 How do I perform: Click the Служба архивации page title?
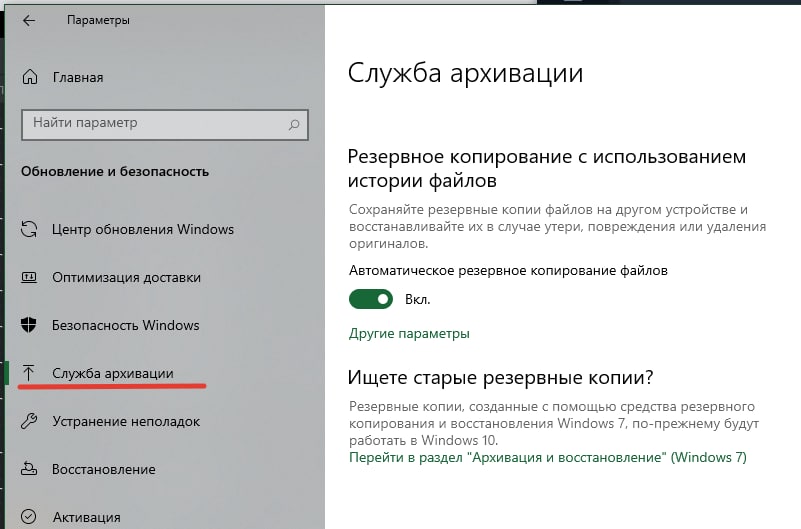tap(465, 73)
